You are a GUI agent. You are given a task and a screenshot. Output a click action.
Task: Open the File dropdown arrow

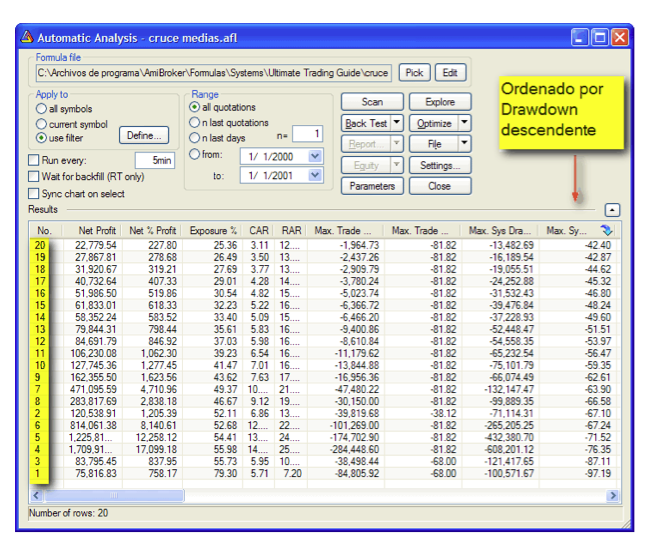465,143
